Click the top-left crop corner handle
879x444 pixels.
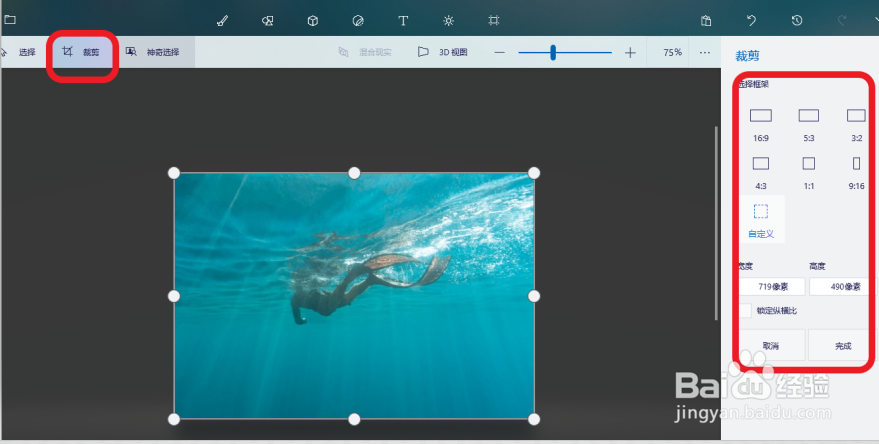(x=174, y=173)
